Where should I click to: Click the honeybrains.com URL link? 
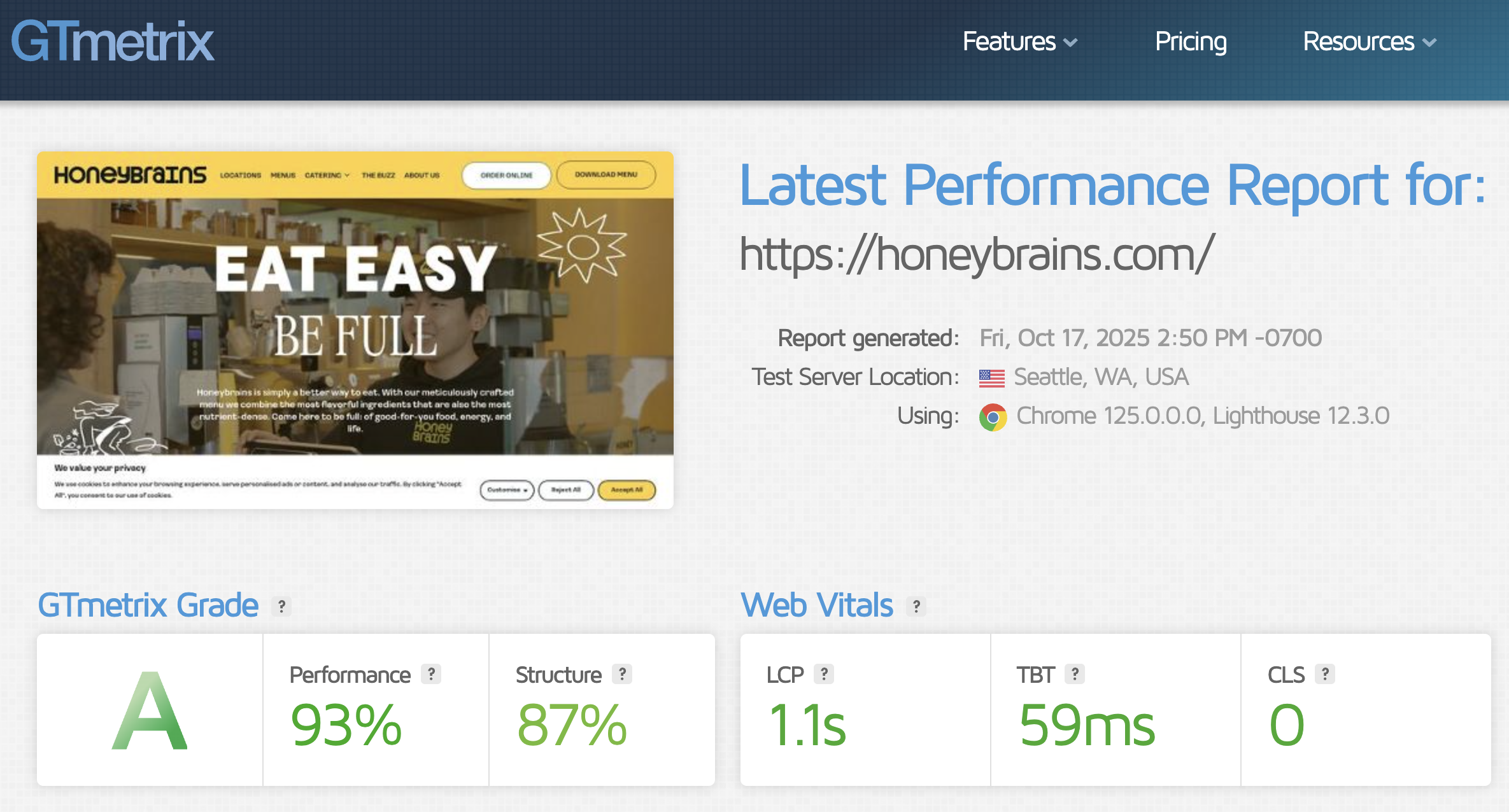click(x=977, y=255)
